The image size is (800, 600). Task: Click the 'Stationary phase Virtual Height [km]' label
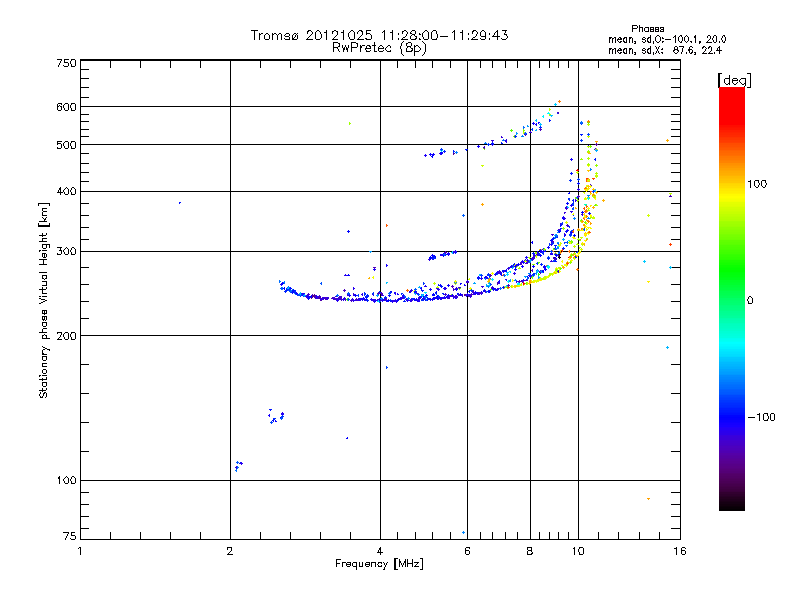click(x=44, y=300)
